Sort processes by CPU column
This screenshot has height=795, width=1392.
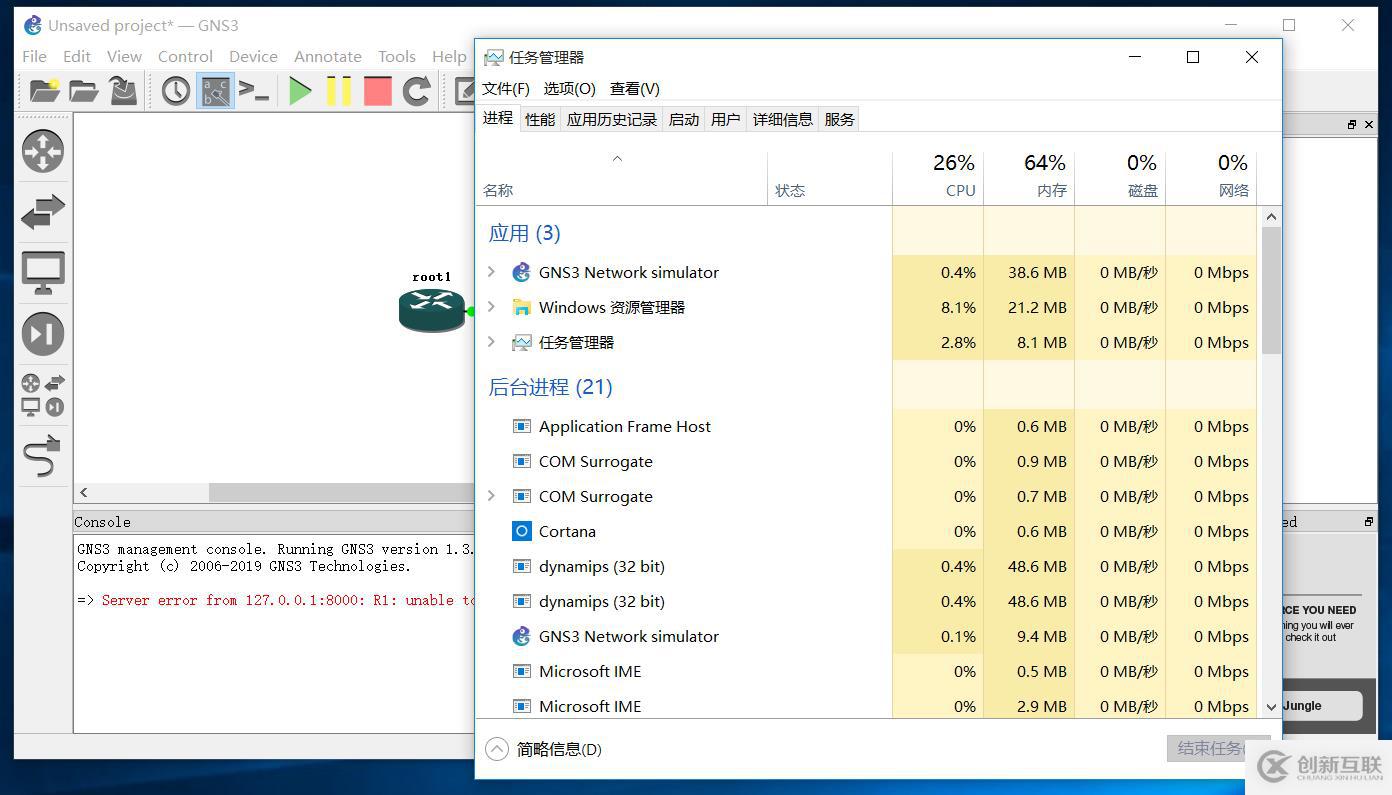938,176
